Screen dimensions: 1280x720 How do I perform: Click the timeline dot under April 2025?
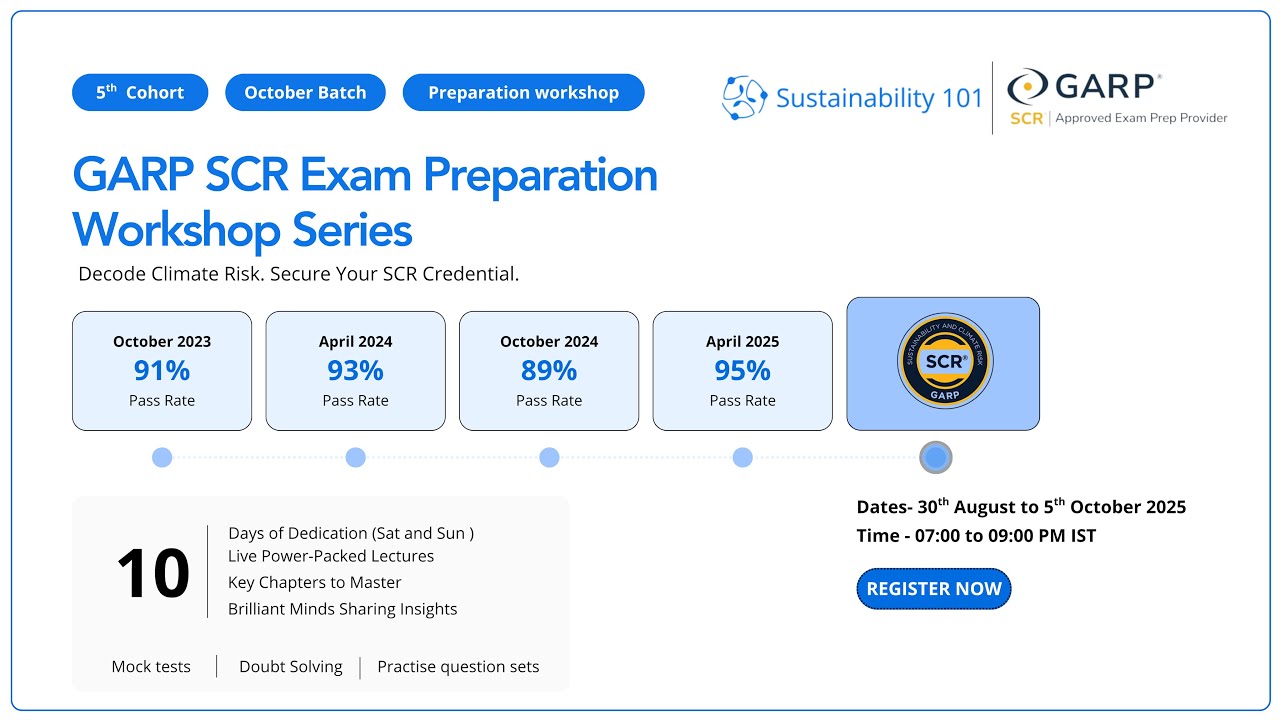coord(742,457)
